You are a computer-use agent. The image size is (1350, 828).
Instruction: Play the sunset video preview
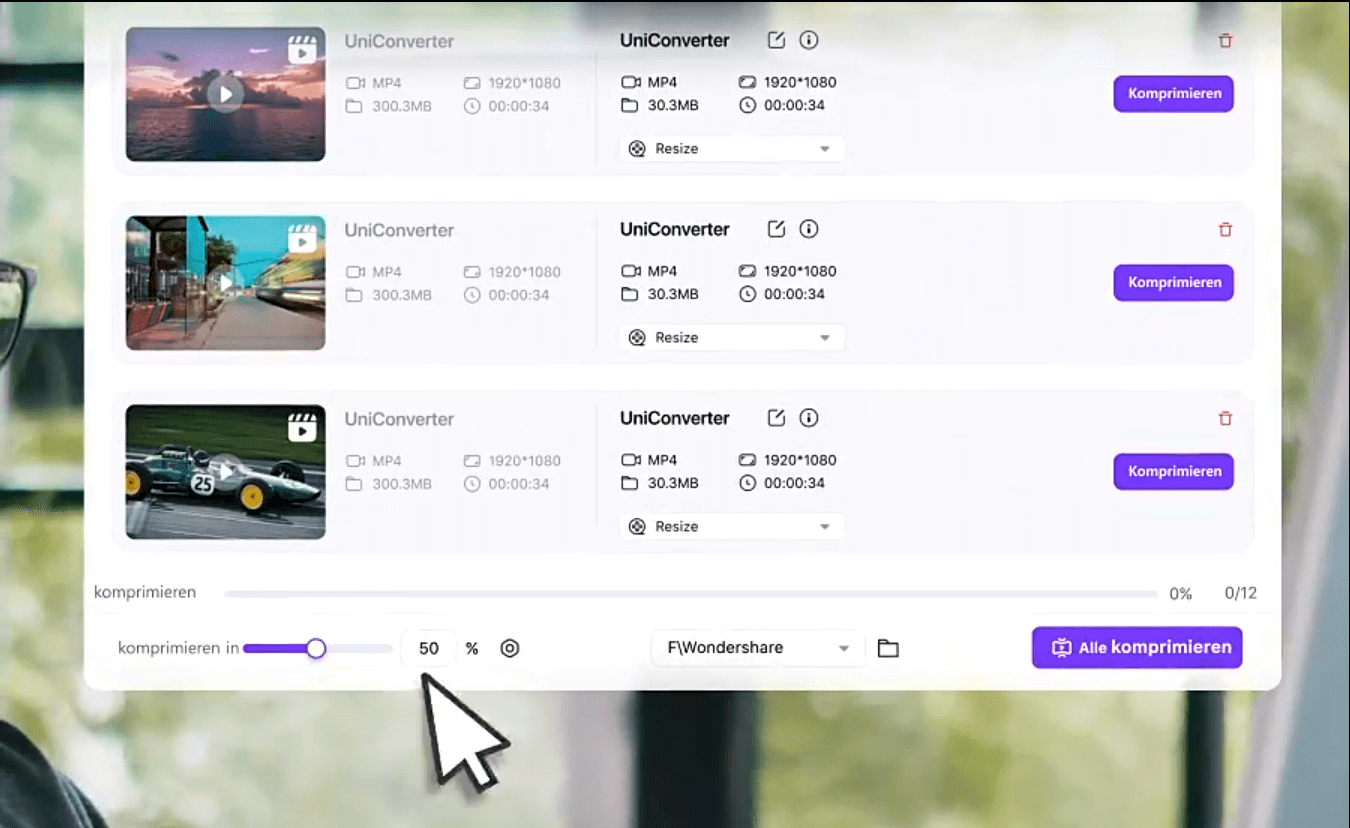[x=226, y=94]
